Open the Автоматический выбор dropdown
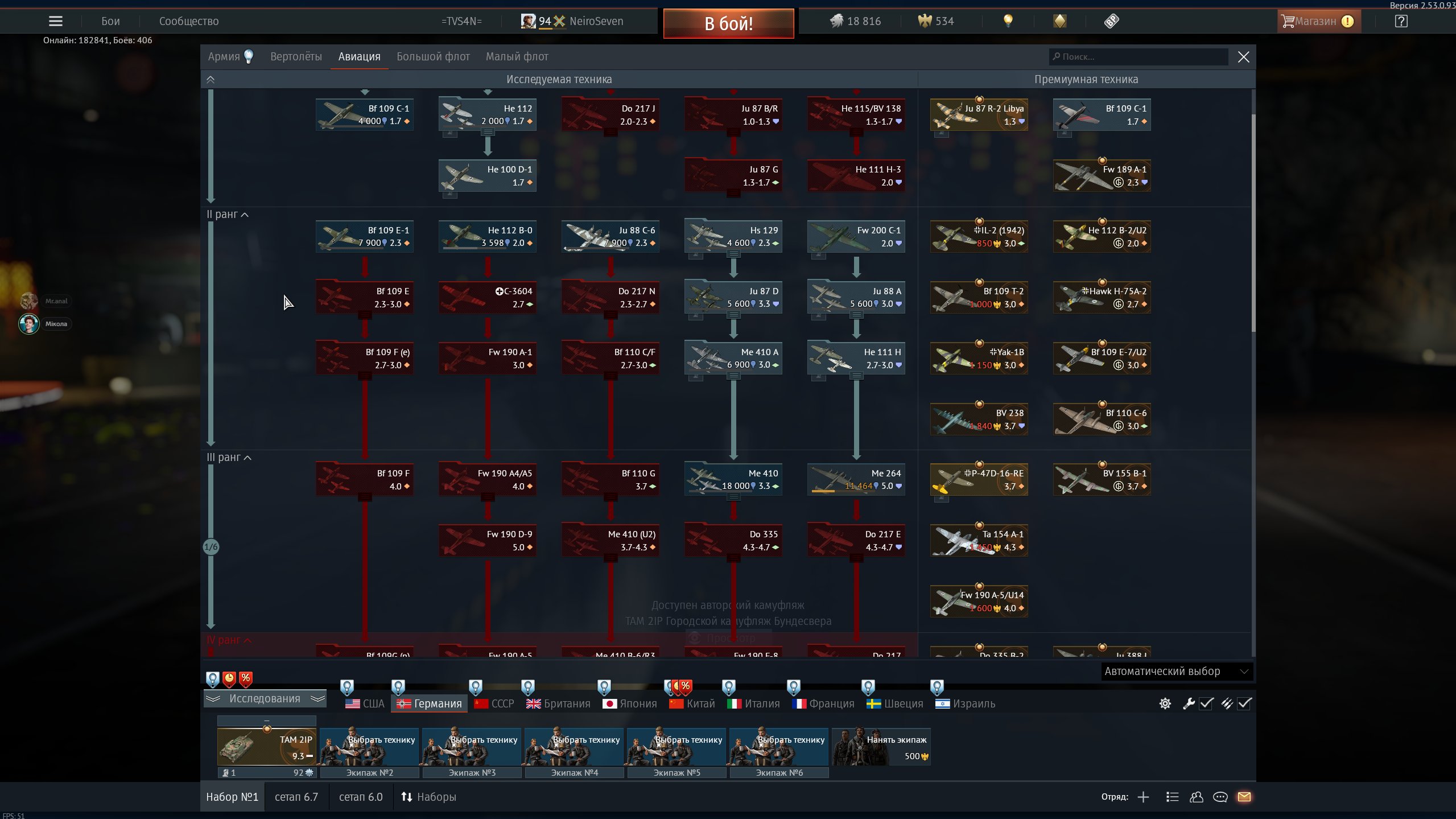Image resolution: width=1456 pixels, height=819 pixels. pyautogui.click(x=1176, y=672)
